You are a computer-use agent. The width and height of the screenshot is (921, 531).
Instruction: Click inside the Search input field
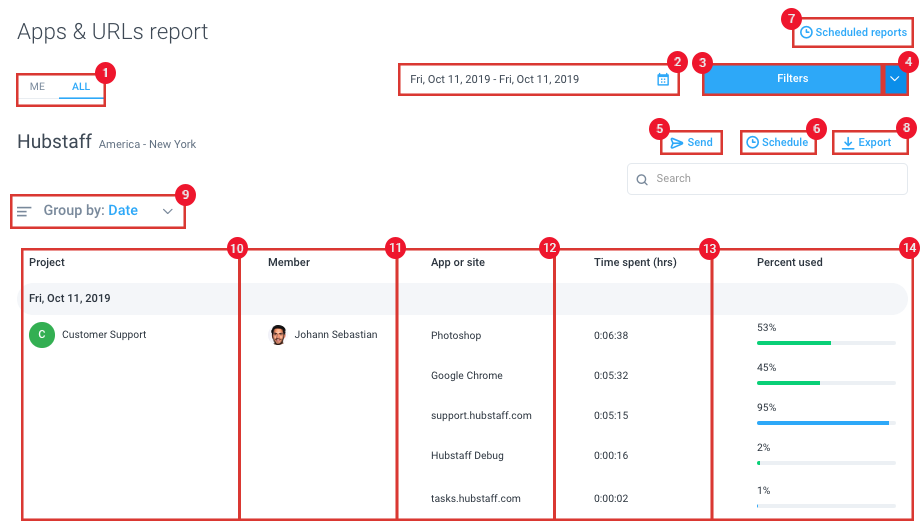pyautogui.click(x=767, y=179)
